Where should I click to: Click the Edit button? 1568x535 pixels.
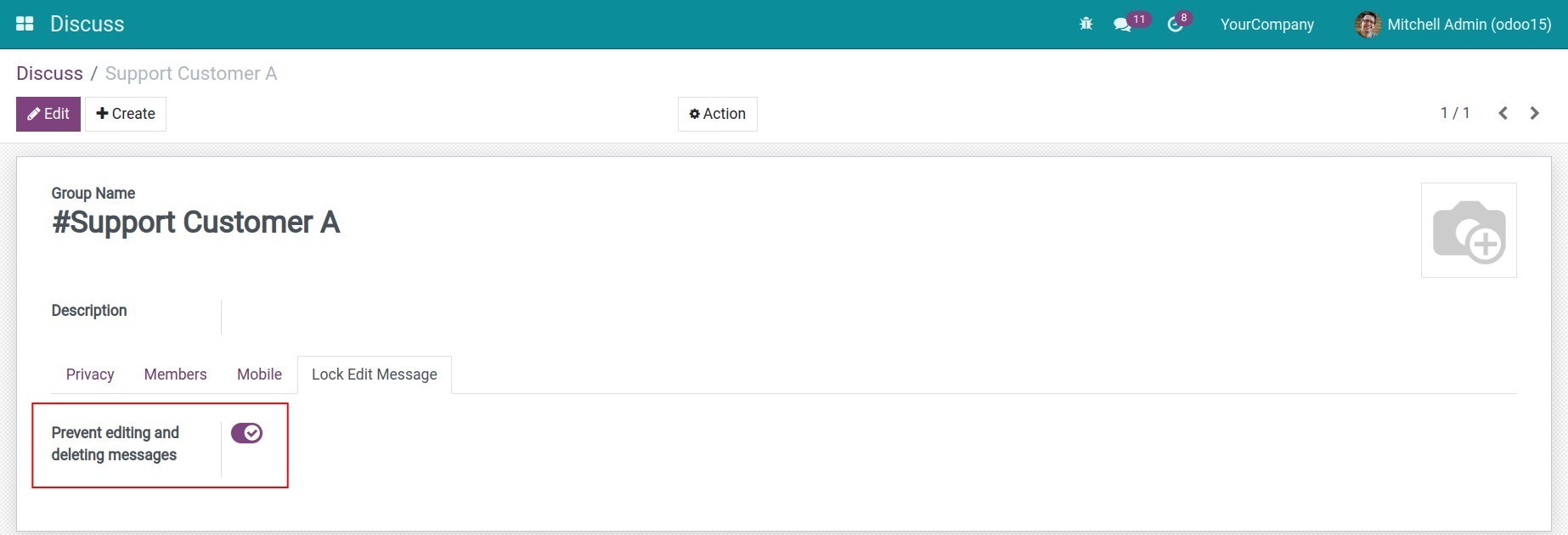48,114
